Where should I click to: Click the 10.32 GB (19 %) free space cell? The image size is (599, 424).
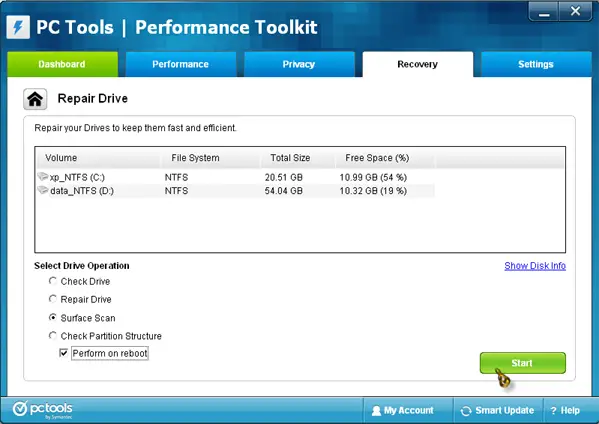(x=373, y=191)
